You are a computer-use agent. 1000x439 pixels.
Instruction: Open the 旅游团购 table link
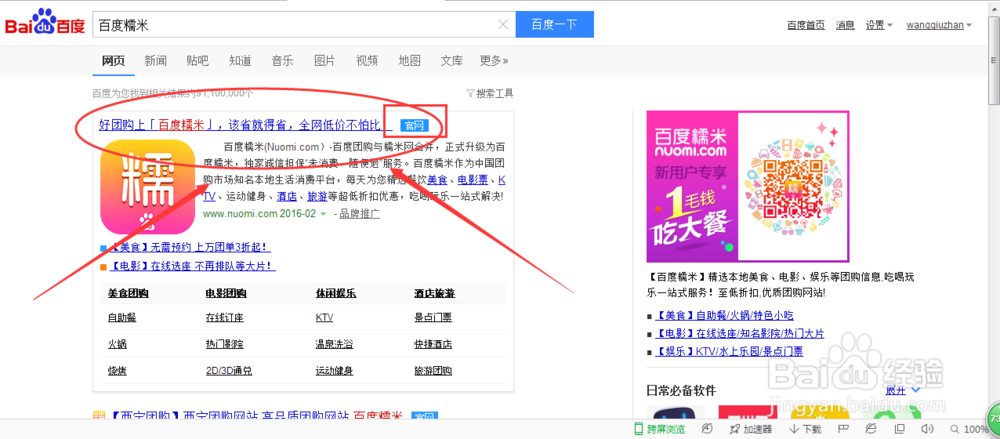coord(433,370)
